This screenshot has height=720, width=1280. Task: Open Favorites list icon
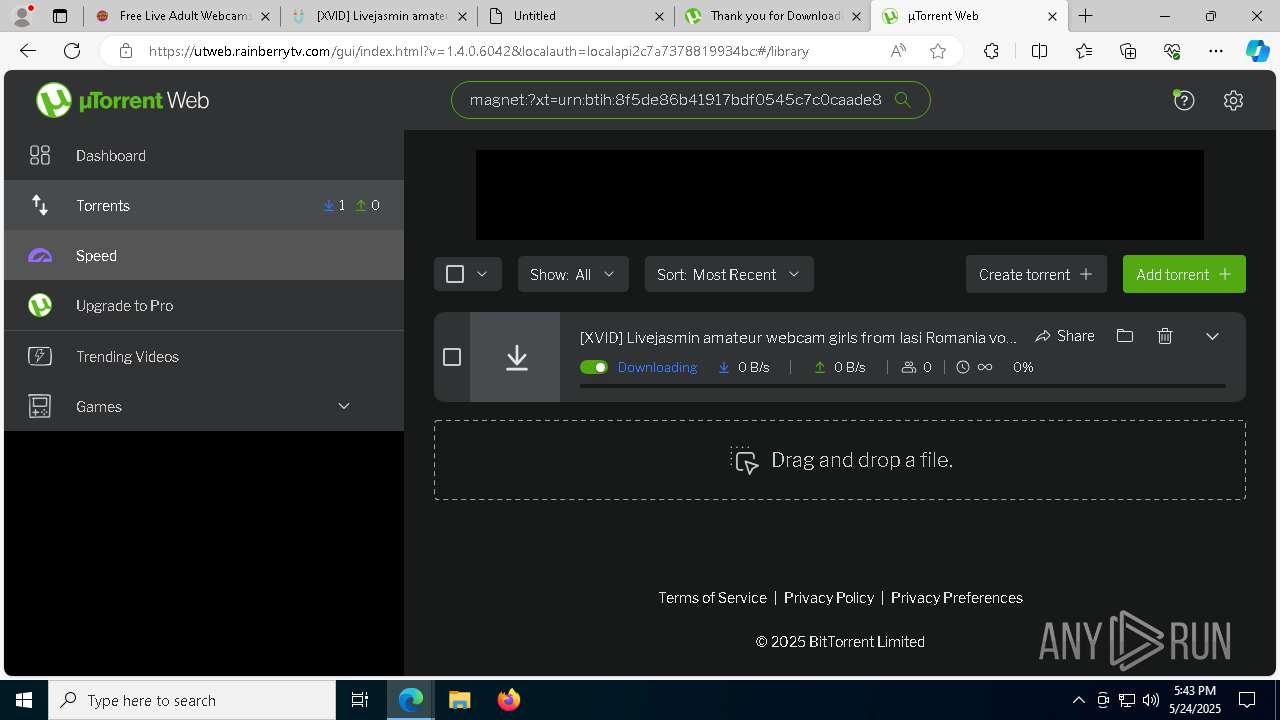point(1084,51)
